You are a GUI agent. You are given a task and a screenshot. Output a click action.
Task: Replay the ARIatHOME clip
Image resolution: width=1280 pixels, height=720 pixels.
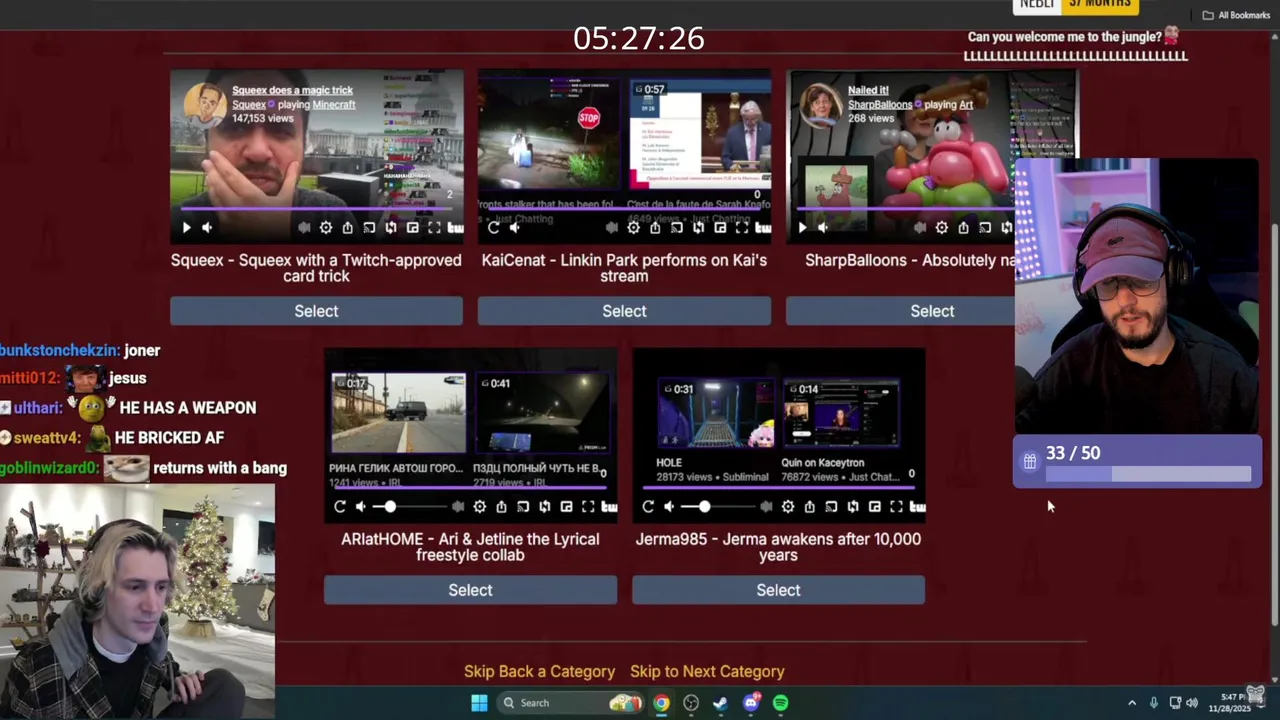[340, 507]
